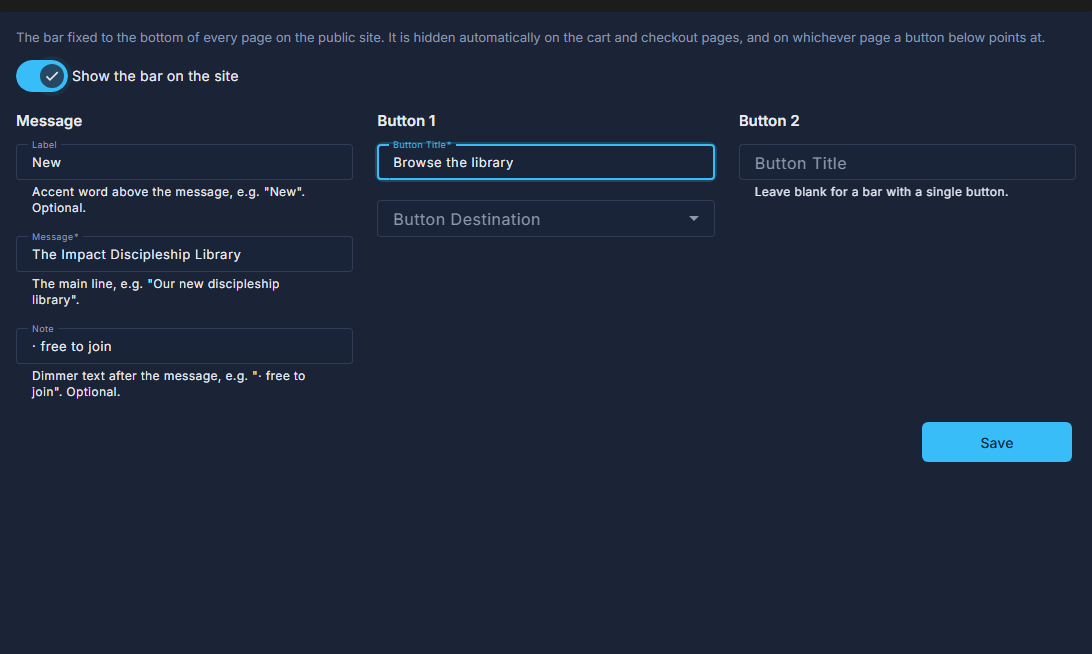Click the Show the bar on the site label
This screenshot has width=1092, height=654.
[155, 77]
